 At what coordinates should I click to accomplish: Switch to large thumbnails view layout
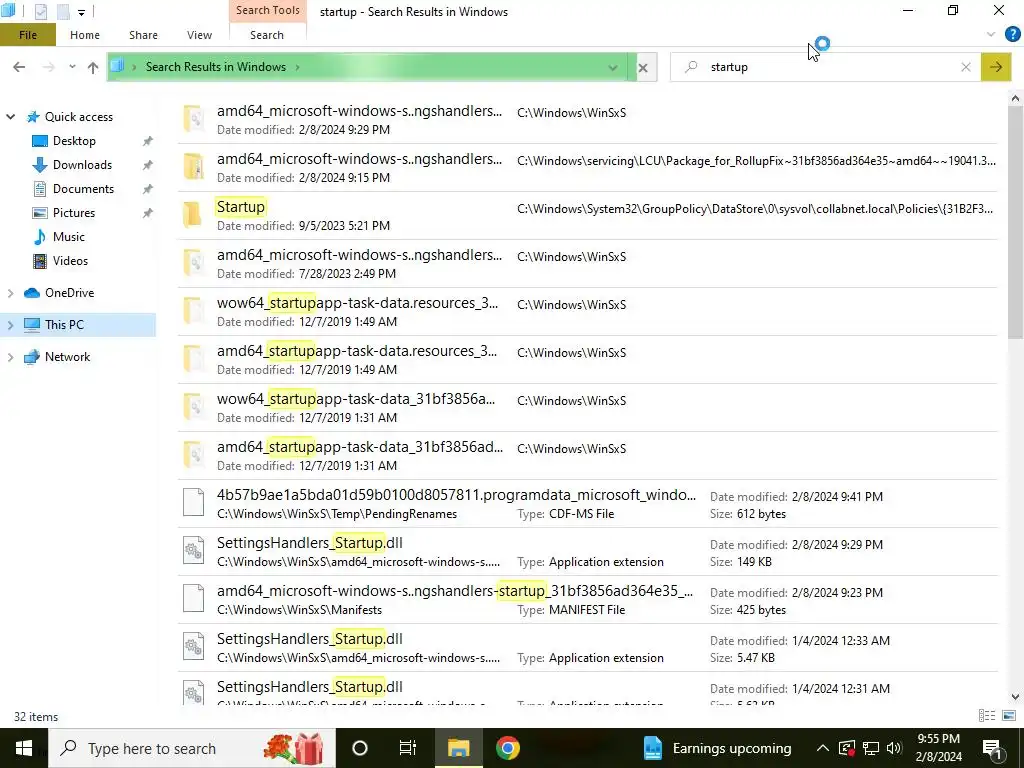1009,716
